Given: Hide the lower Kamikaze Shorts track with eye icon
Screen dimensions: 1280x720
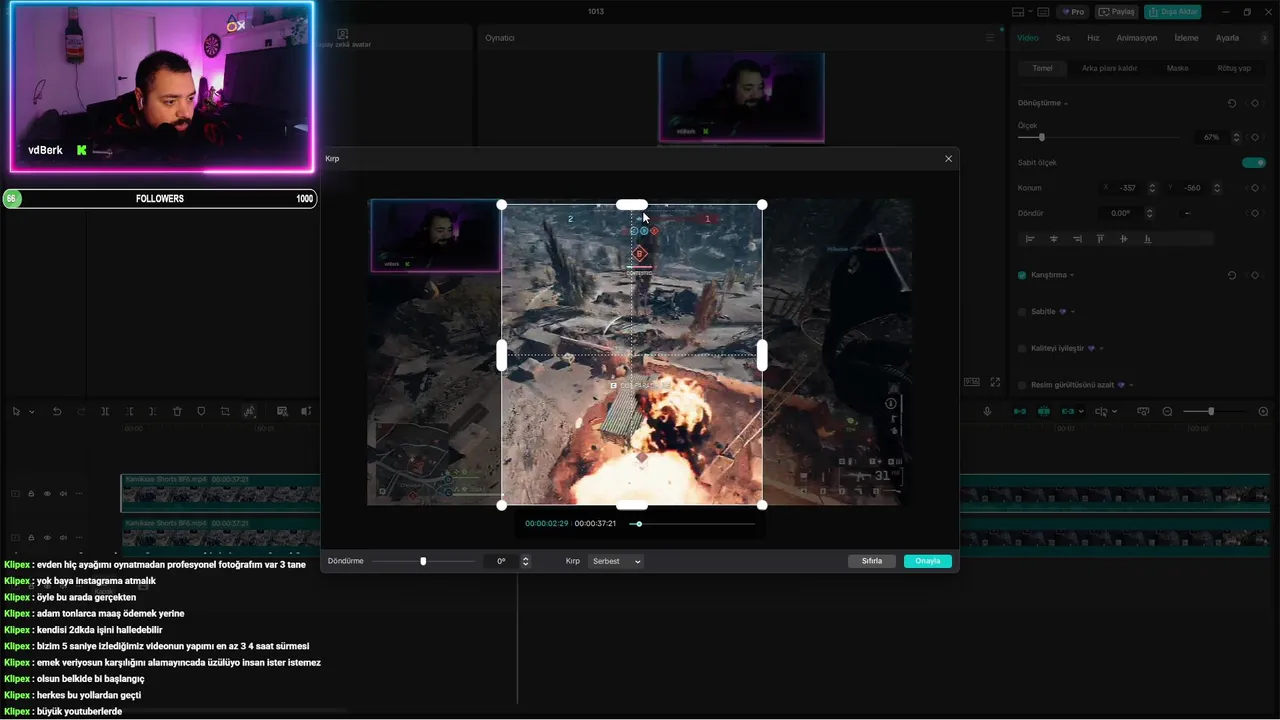Looking at the screenshot, I should [47, 538].
